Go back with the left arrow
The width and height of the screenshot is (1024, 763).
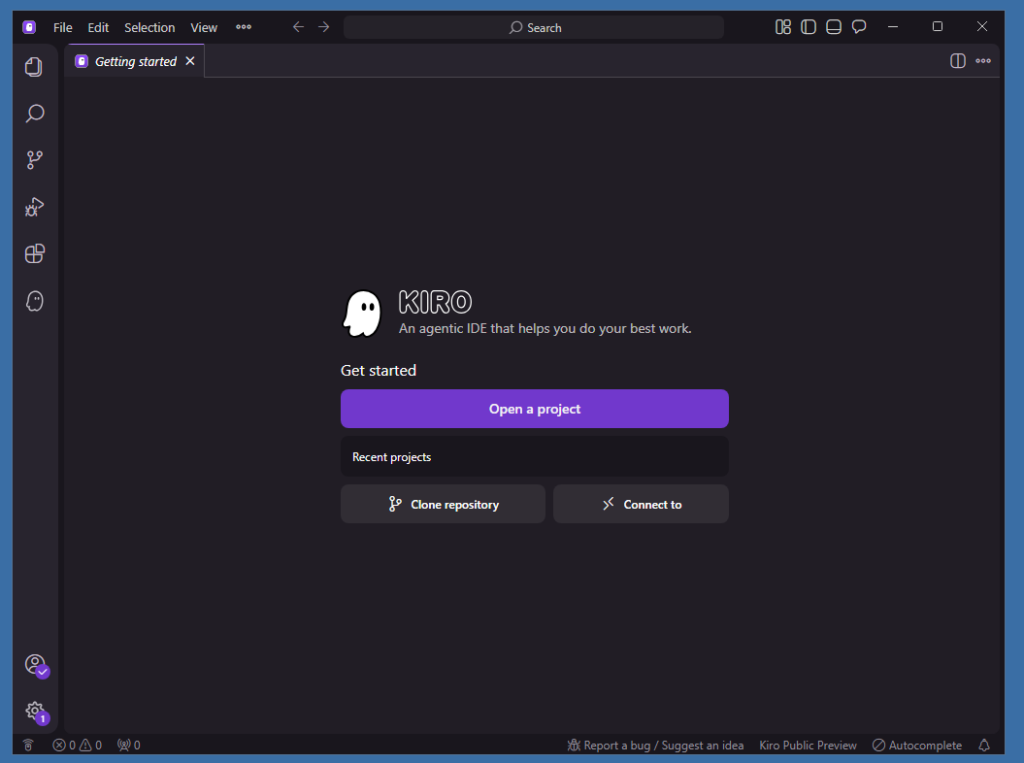(298, 27)
